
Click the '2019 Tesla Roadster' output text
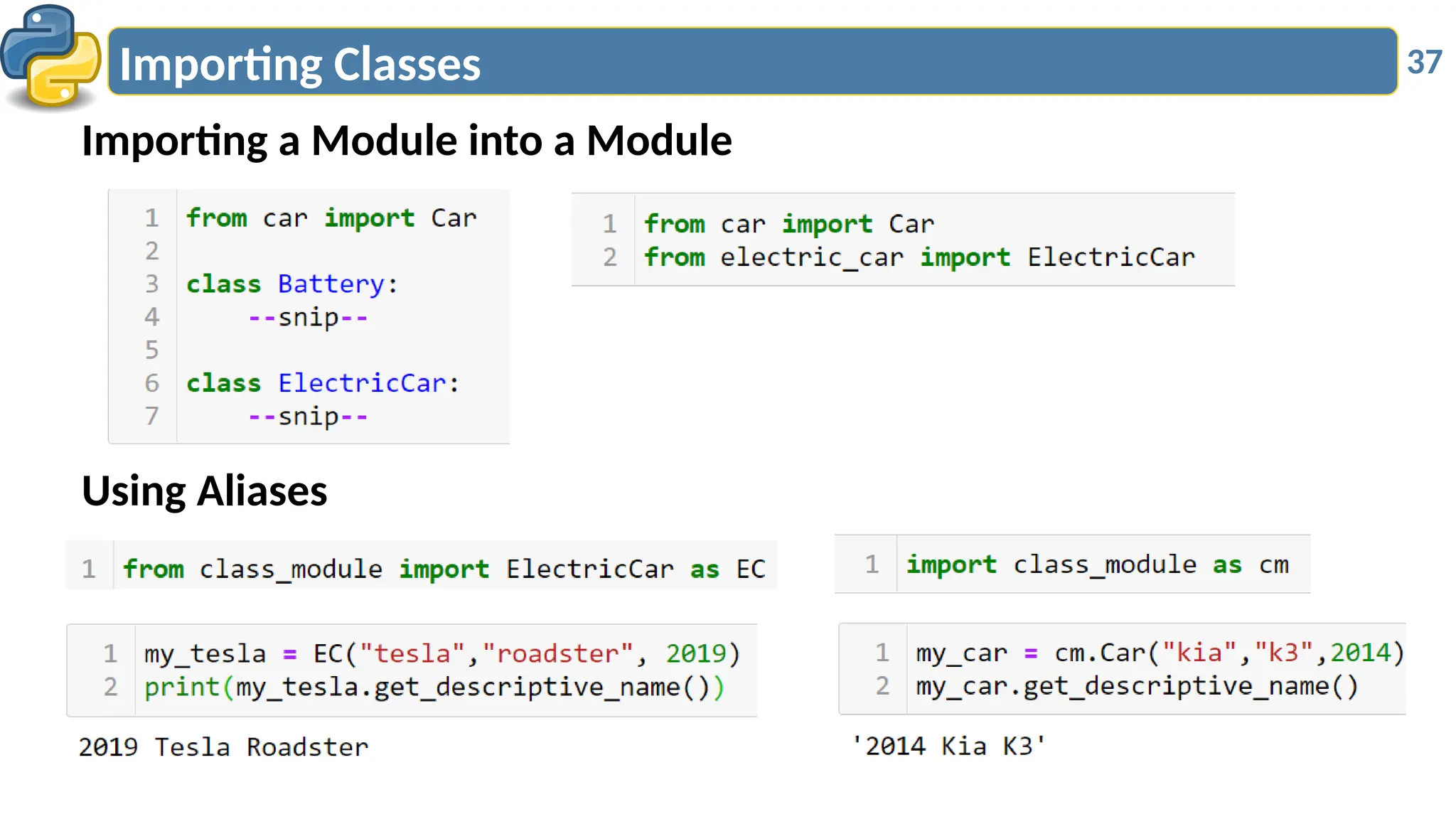[223, 747]
